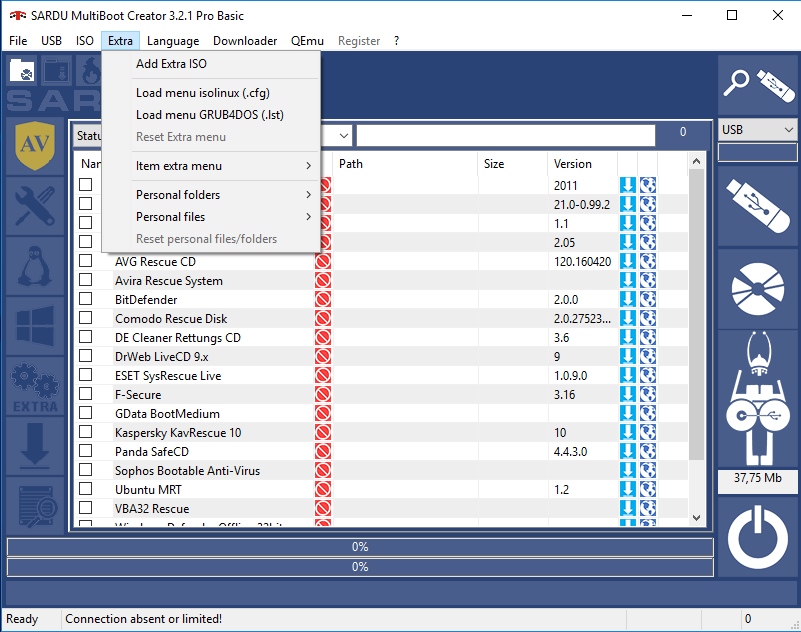
Task: Click download arrow for DrWeb LiveCD 9.x
Action: (x=628, y=356)
